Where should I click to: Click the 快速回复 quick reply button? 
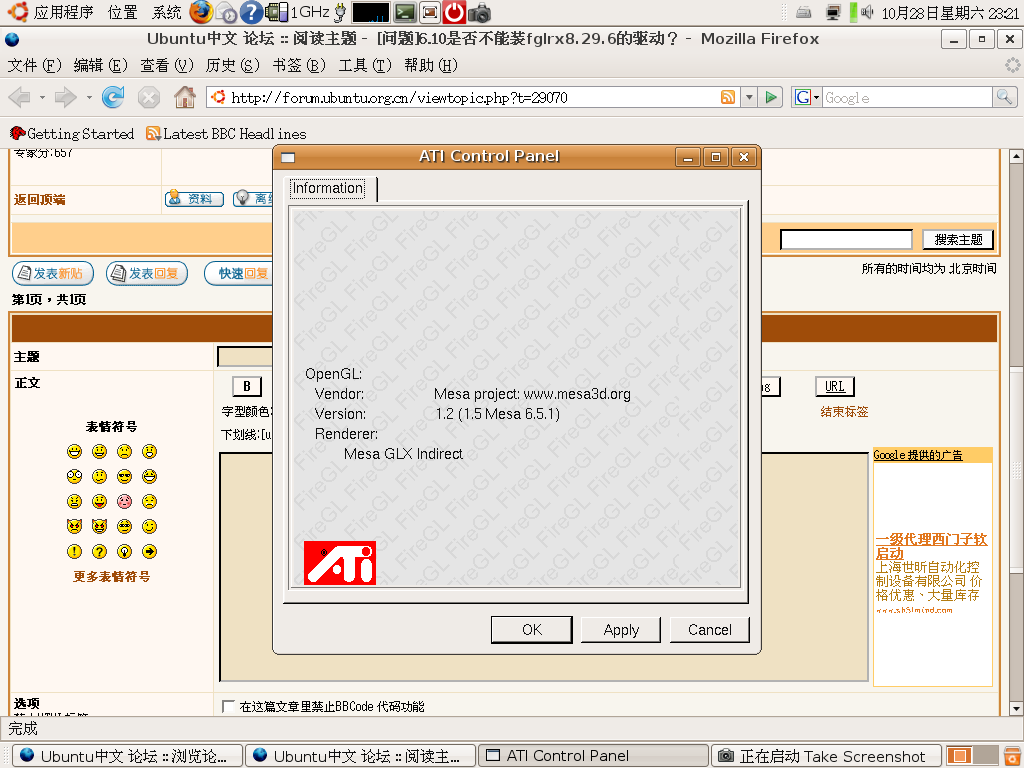click(239, 274)
